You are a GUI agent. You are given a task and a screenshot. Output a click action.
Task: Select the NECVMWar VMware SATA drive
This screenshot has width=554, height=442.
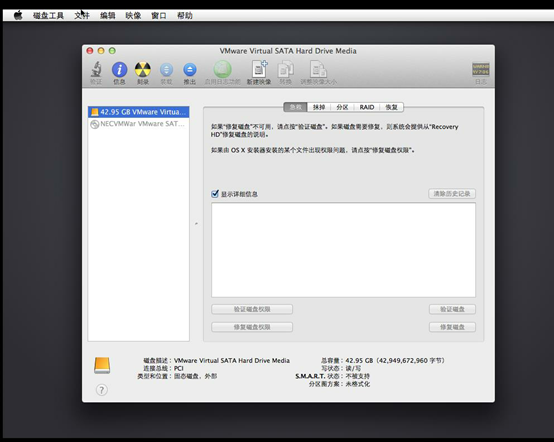click(x=138, y=124)
